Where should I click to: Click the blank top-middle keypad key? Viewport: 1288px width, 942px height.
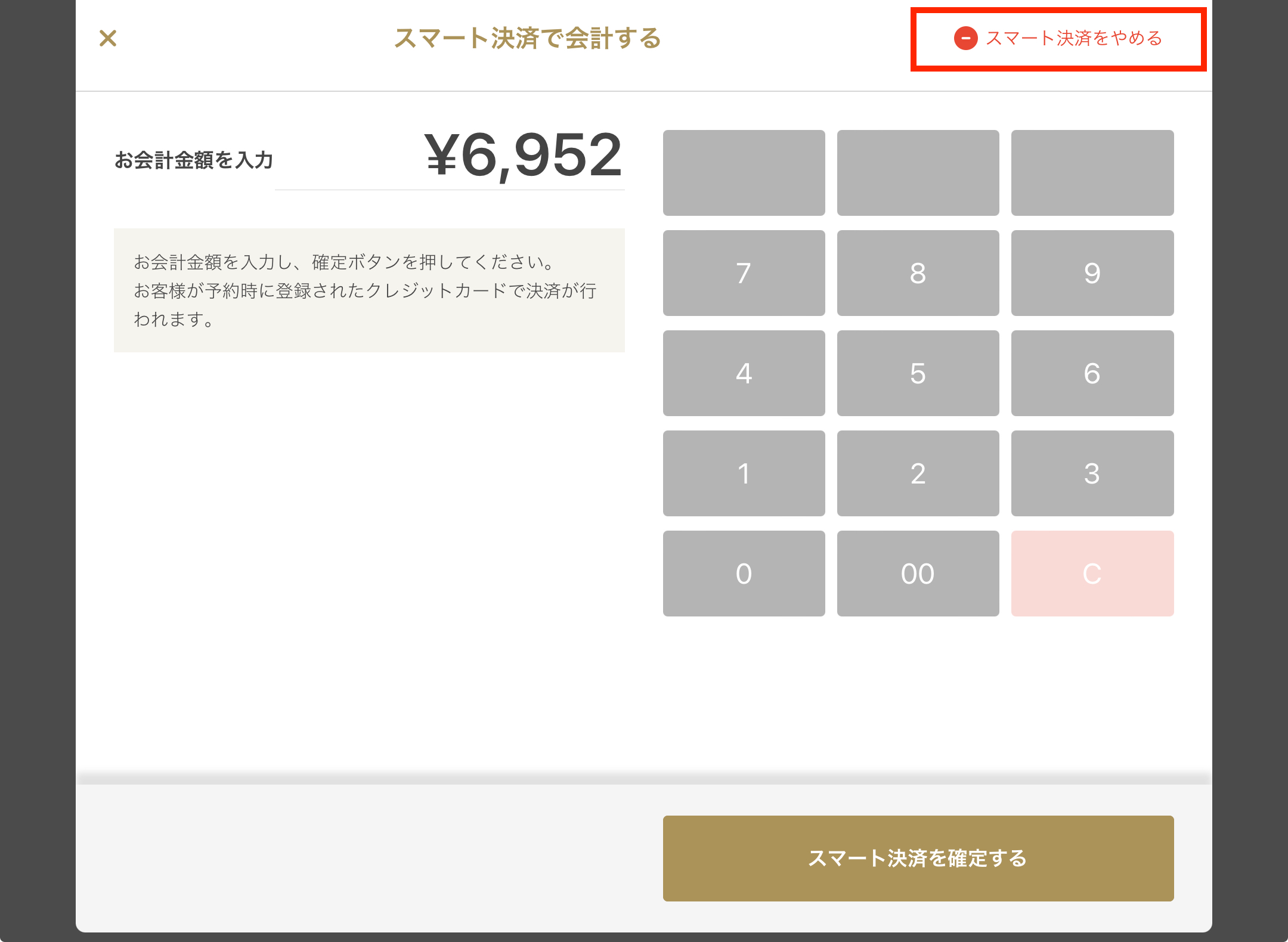click(918, 173)
